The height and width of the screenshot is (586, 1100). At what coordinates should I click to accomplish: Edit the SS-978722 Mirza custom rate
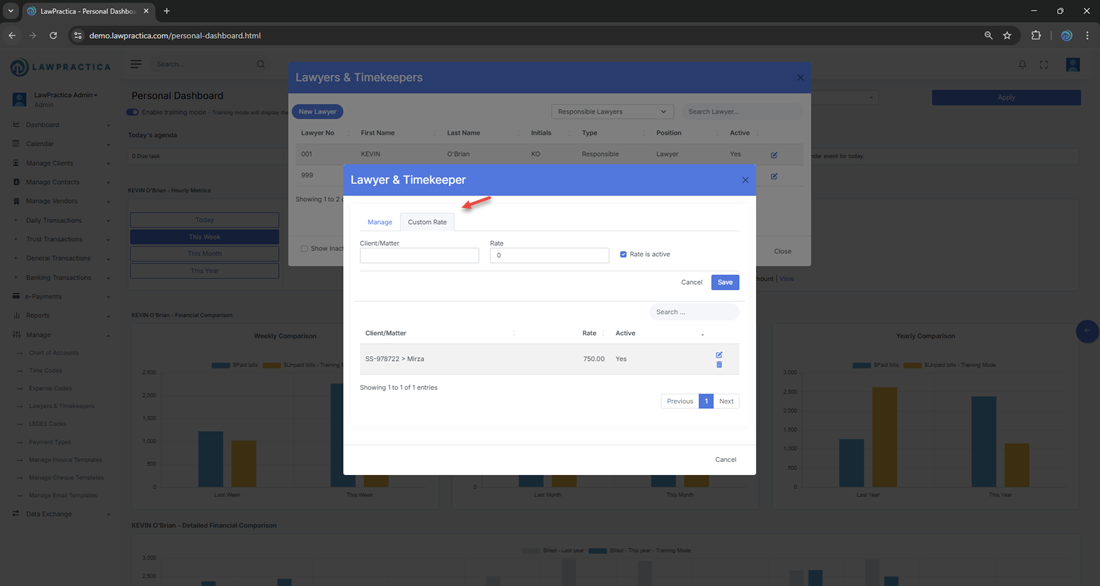(719, 355)
